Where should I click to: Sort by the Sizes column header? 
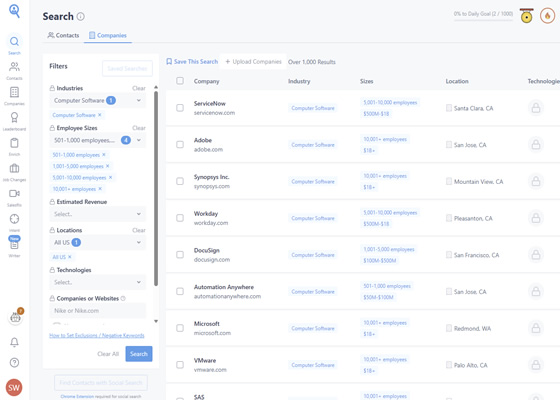366,81
